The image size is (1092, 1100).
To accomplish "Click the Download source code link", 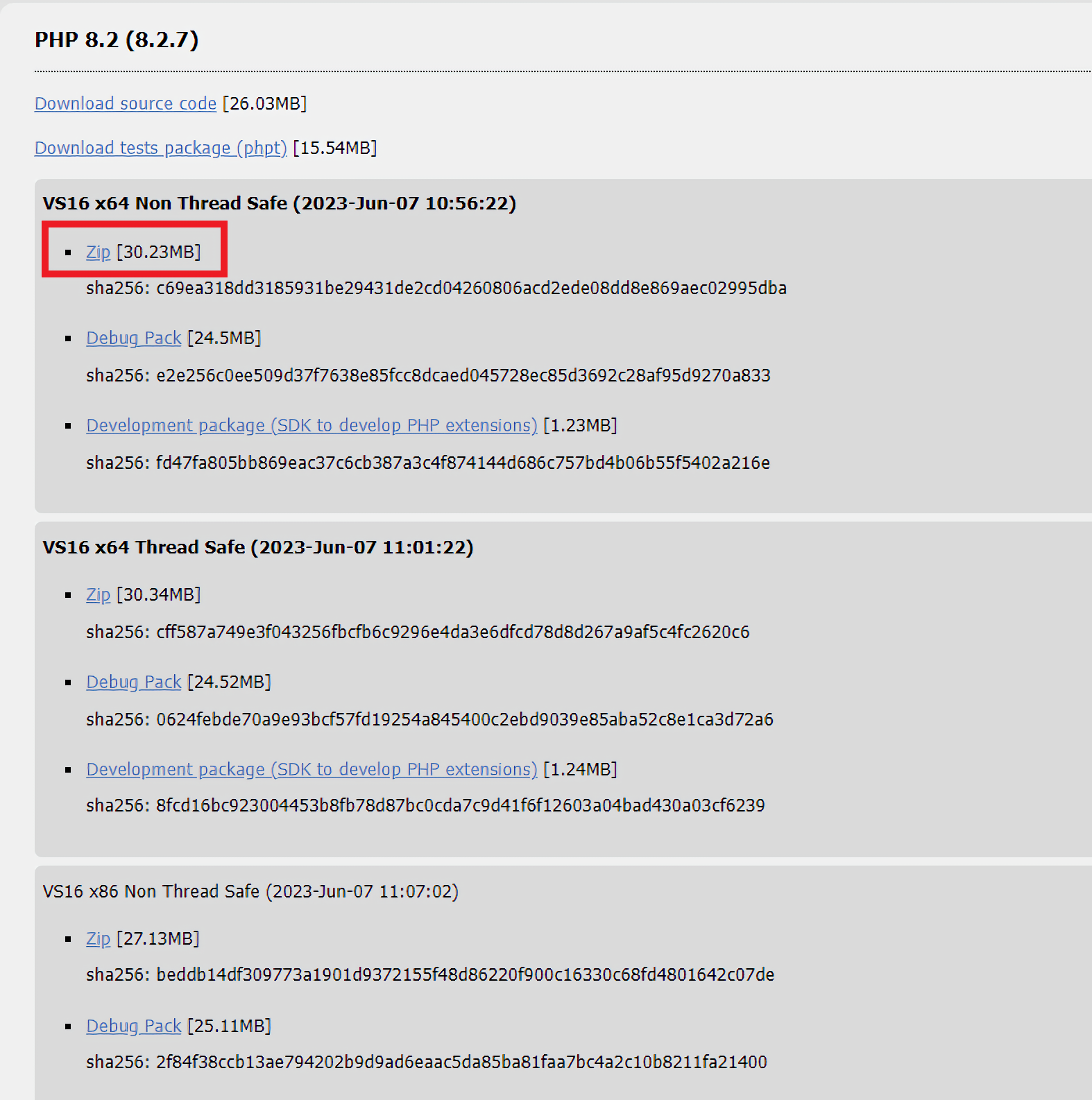I will point(126,103).
